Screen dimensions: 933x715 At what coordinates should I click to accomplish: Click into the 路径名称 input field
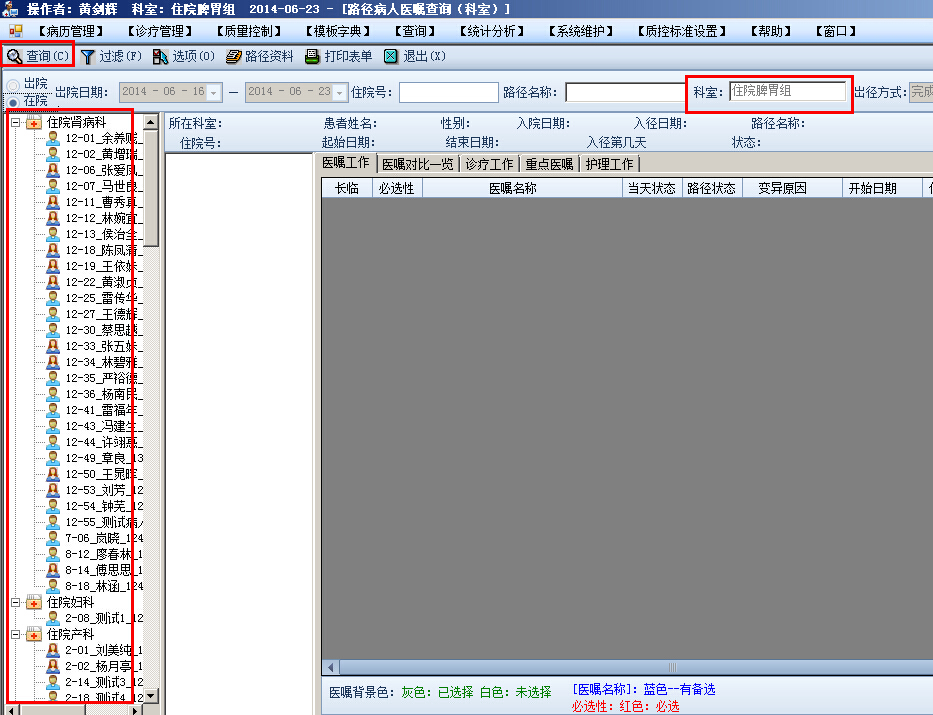pyautogui.click(x=625, y=92)
